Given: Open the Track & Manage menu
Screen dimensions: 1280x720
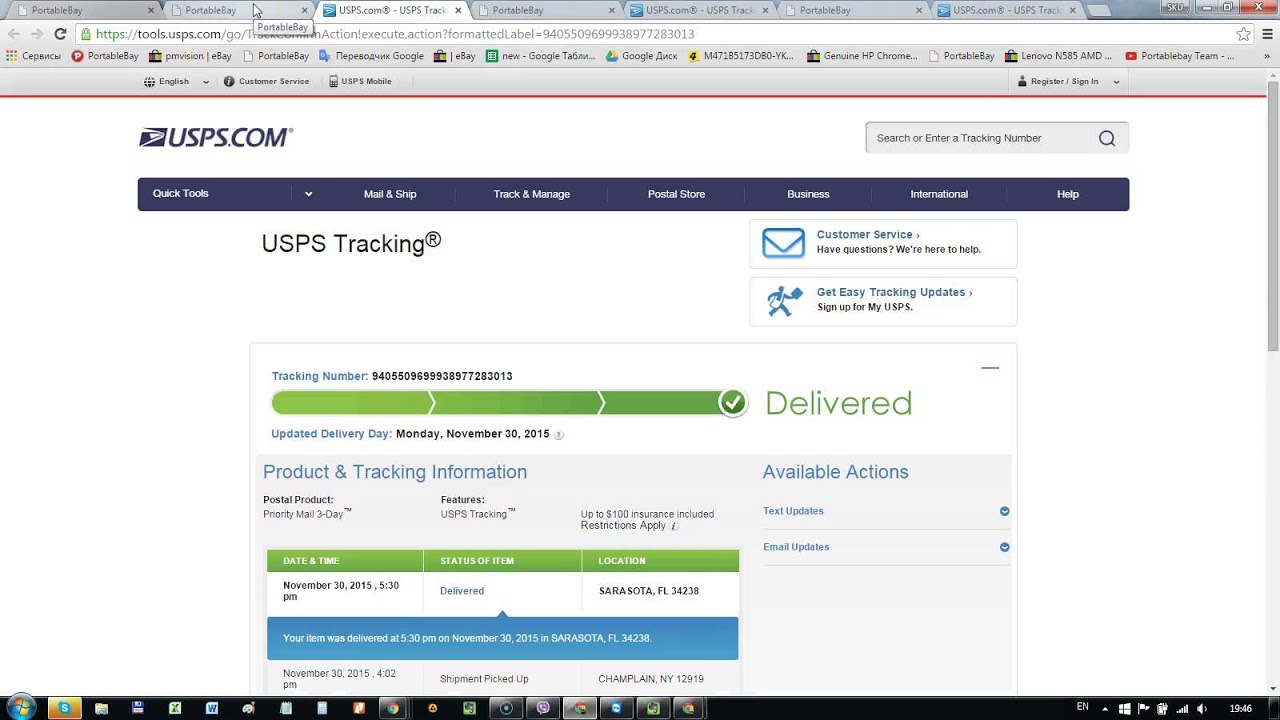Looking at the screenshot, I should tap(532, 194).
